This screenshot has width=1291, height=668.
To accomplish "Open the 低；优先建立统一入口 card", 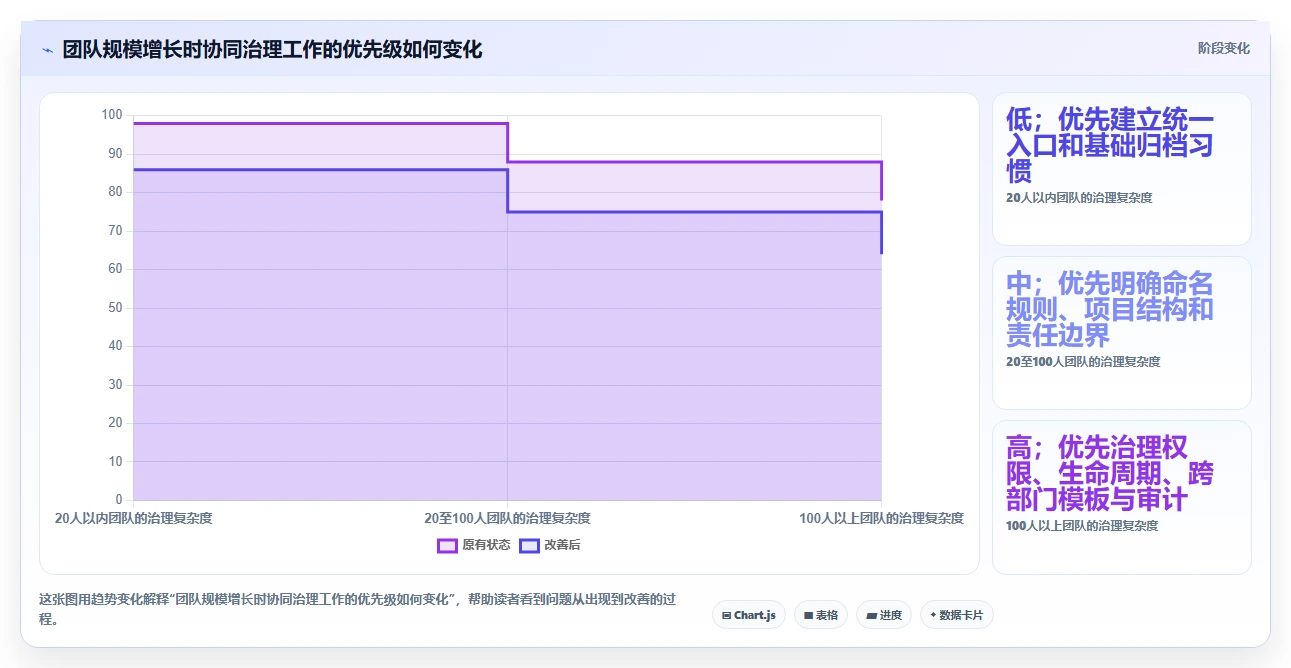I will pyautogui.click(x=1121, y=169).
